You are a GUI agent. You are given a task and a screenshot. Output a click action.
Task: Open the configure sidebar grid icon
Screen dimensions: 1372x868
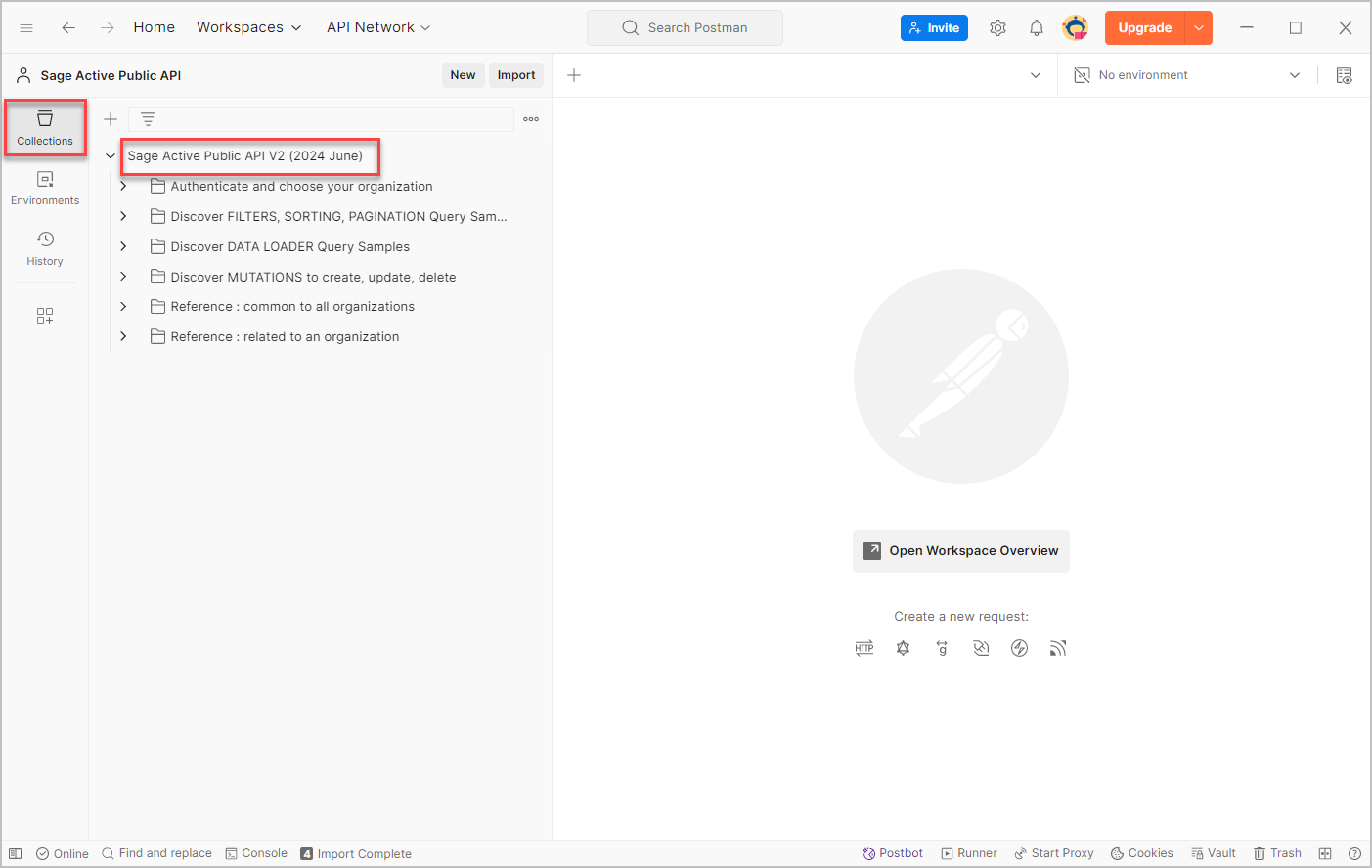click(45, 316)
